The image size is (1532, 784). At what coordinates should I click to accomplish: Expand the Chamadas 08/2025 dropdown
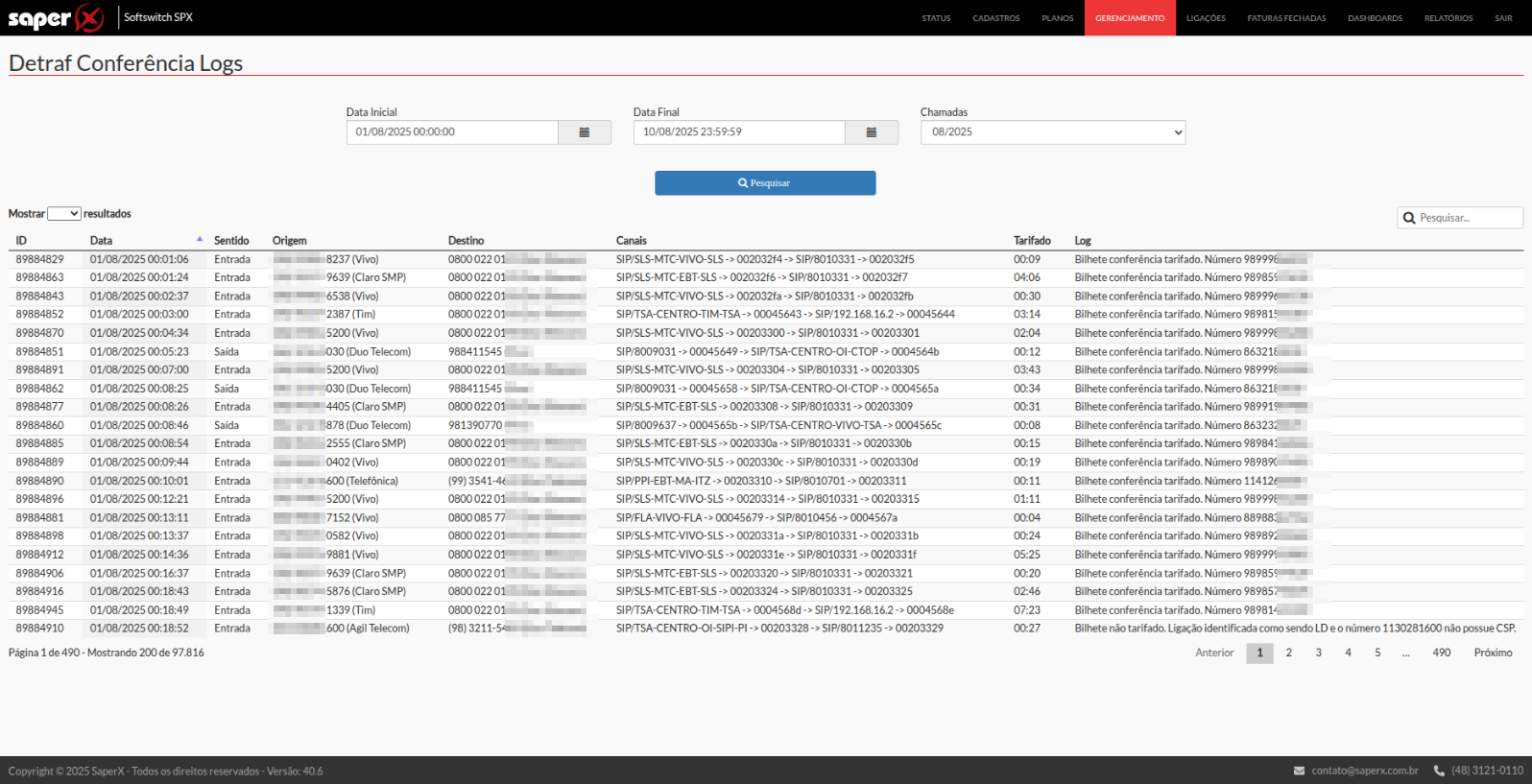click(x=1052, y=132)
